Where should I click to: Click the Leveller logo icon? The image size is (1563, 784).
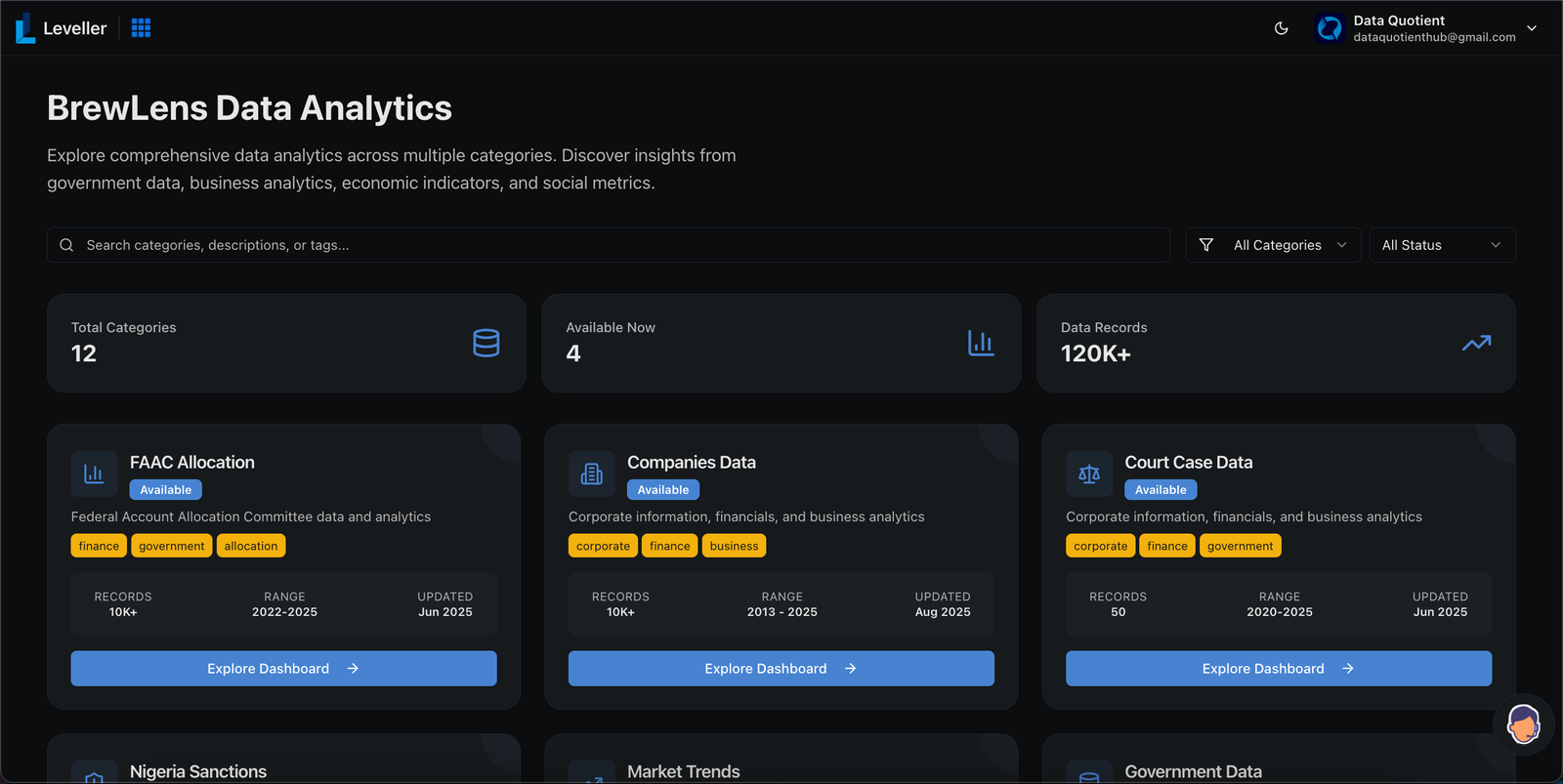[25, 28]
